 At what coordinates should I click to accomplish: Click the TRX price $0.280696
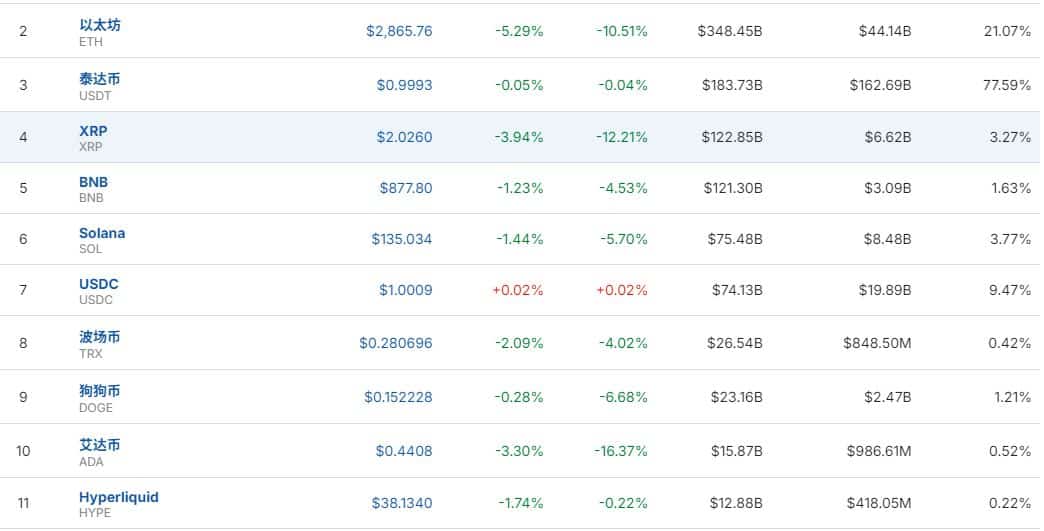pos(396,343)
